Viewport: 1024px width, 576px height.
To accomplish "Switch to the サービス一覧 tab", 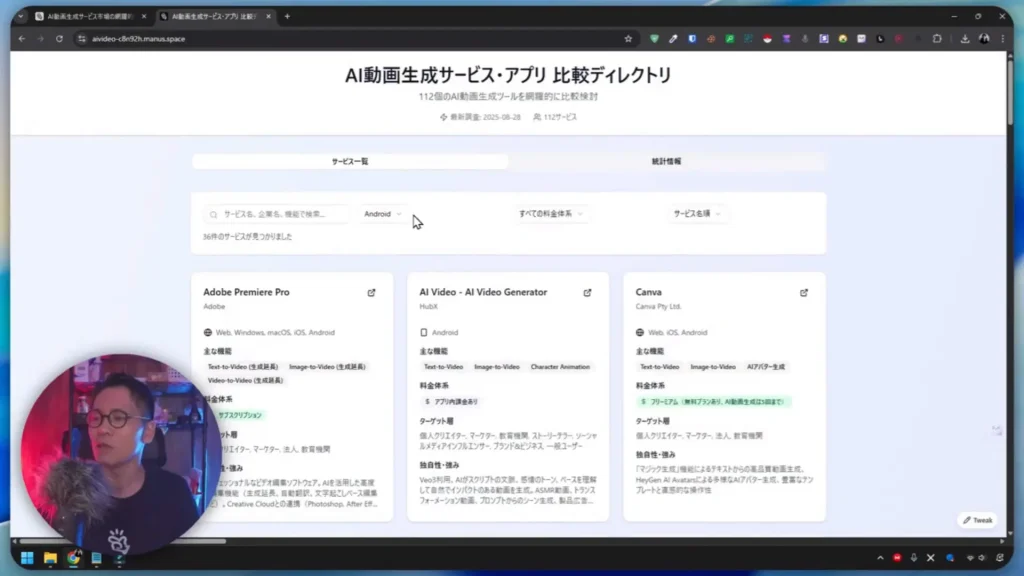I will point(350,161).
